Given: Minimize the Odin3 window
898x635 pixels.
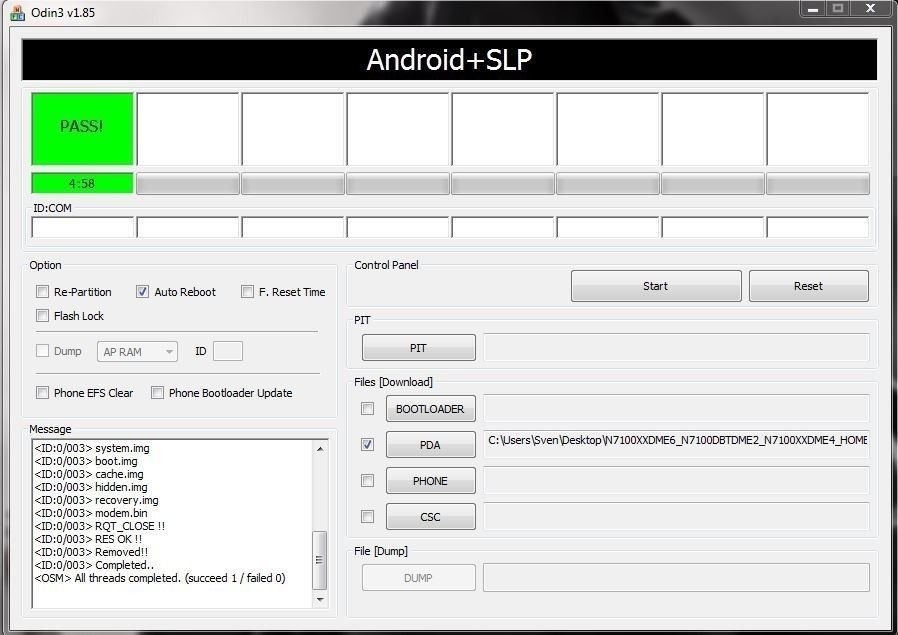Looking at the screenshot, I should [x=813, y=9].
